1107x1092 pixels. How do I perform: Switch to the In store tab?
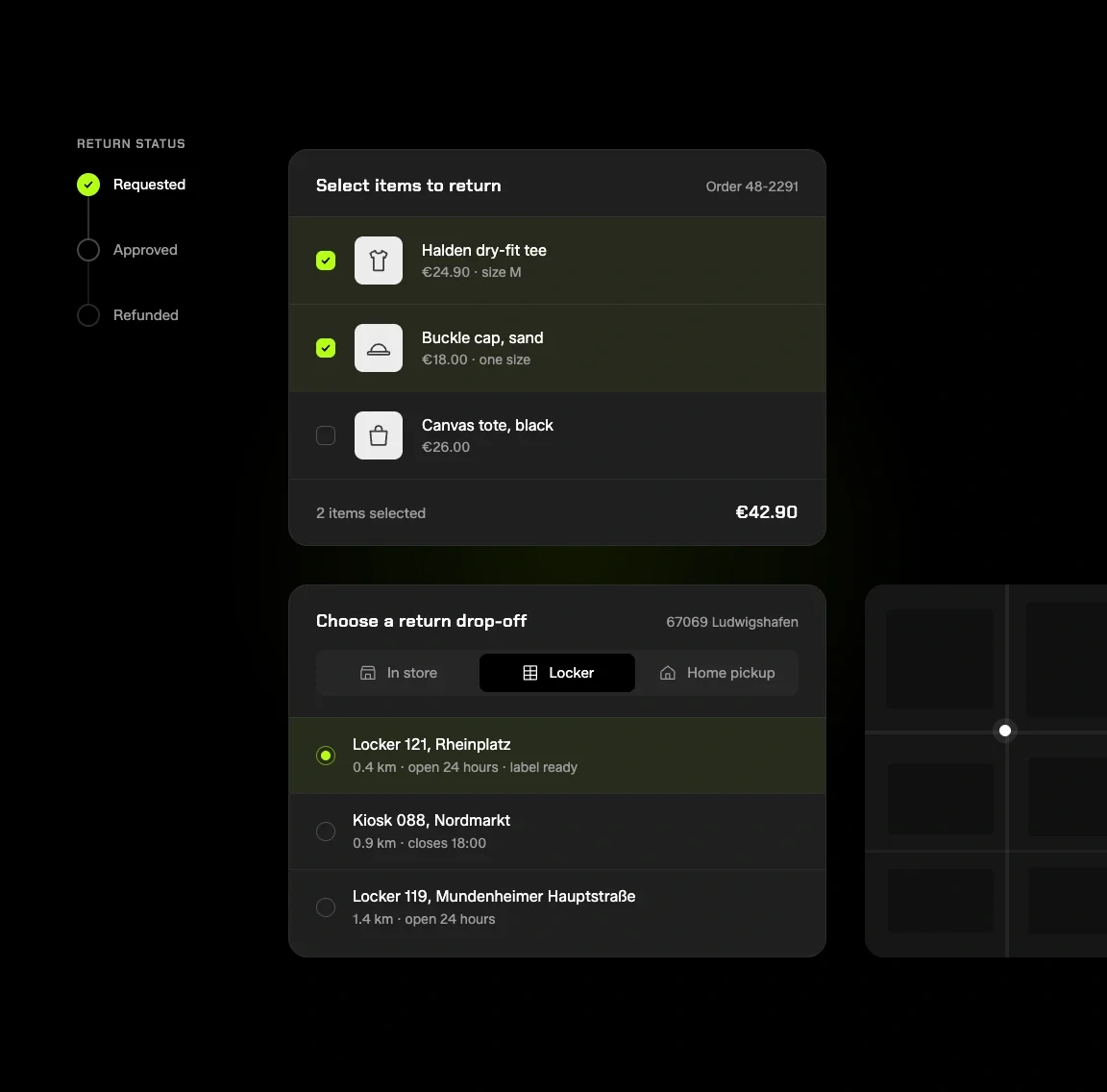point(398,673)
